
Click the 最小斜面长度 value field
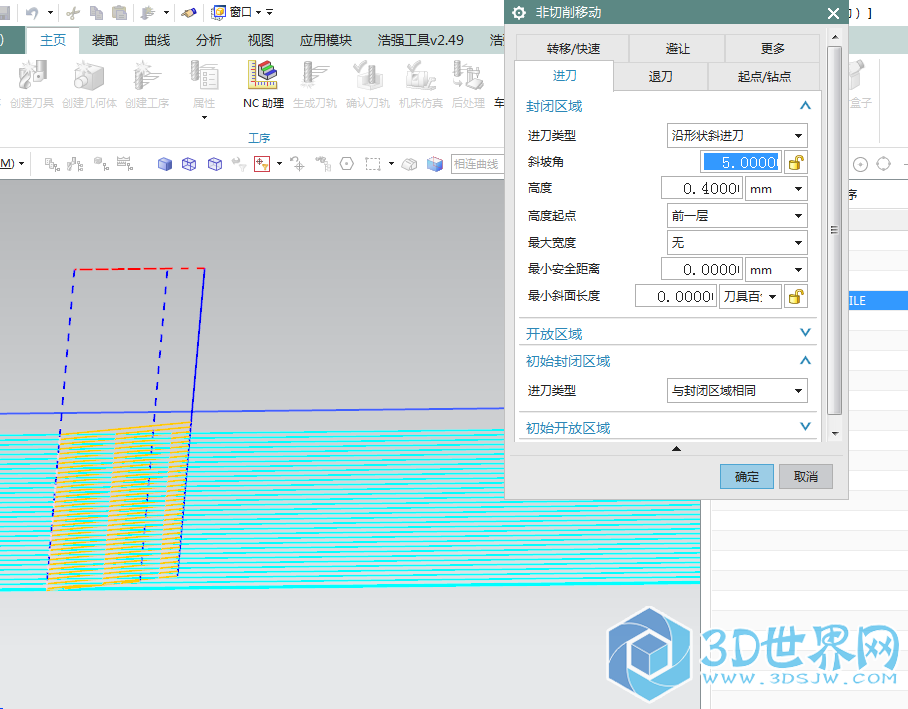(x=676, y=297)
